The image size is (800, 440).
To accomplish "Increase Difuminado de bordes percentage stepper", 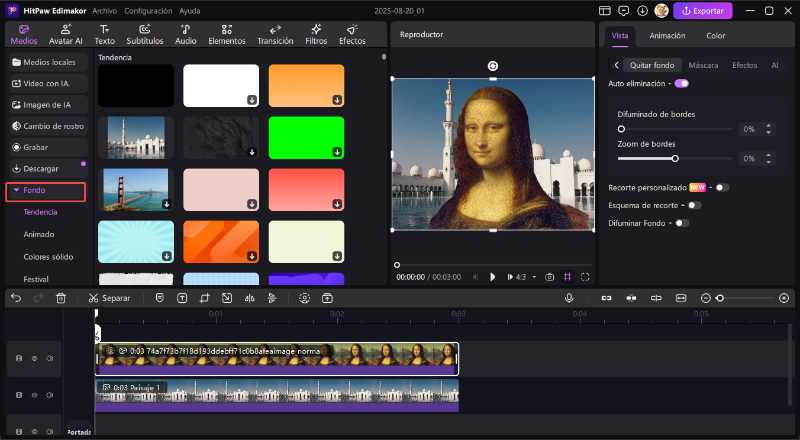I will pyautogui.click(x=768, y=126).
